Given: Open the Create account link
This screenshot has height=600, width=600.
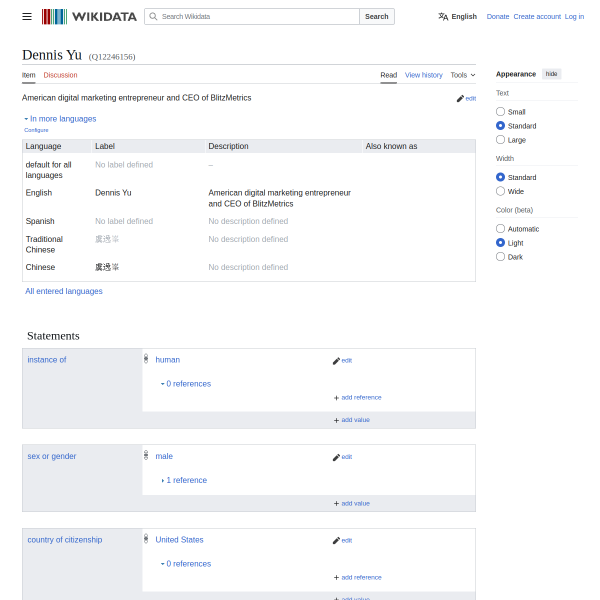Looking at the screenshot, I should point(537,16).
